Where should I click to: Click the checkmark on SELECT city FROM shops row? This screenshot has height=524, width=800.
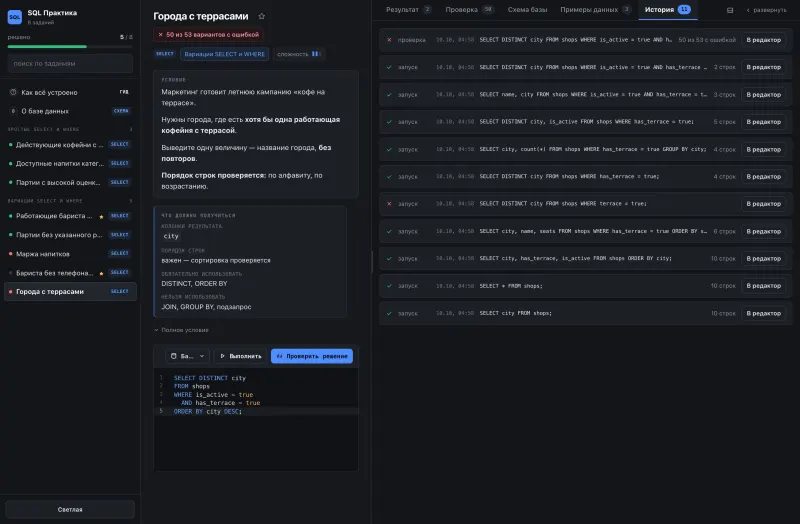pyautogui.click(x=389, y=313)
